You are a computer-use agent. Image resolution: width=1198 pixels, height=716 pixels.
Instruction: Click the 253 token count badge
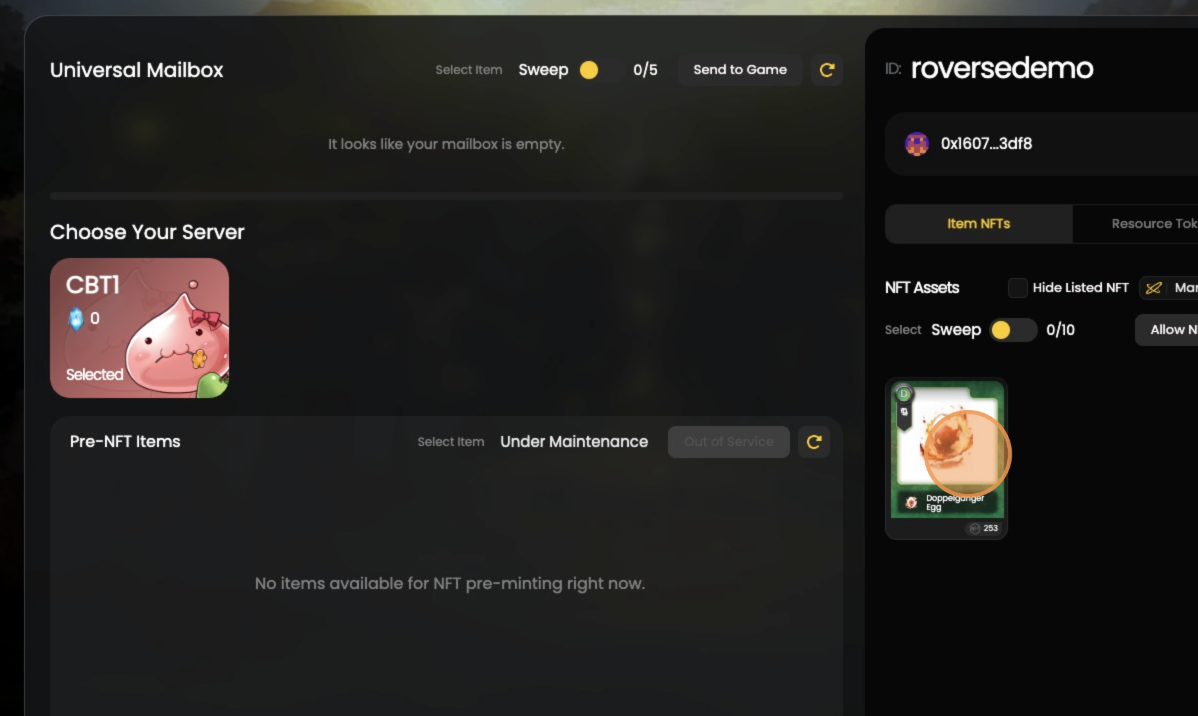click(x=983, y=528)
